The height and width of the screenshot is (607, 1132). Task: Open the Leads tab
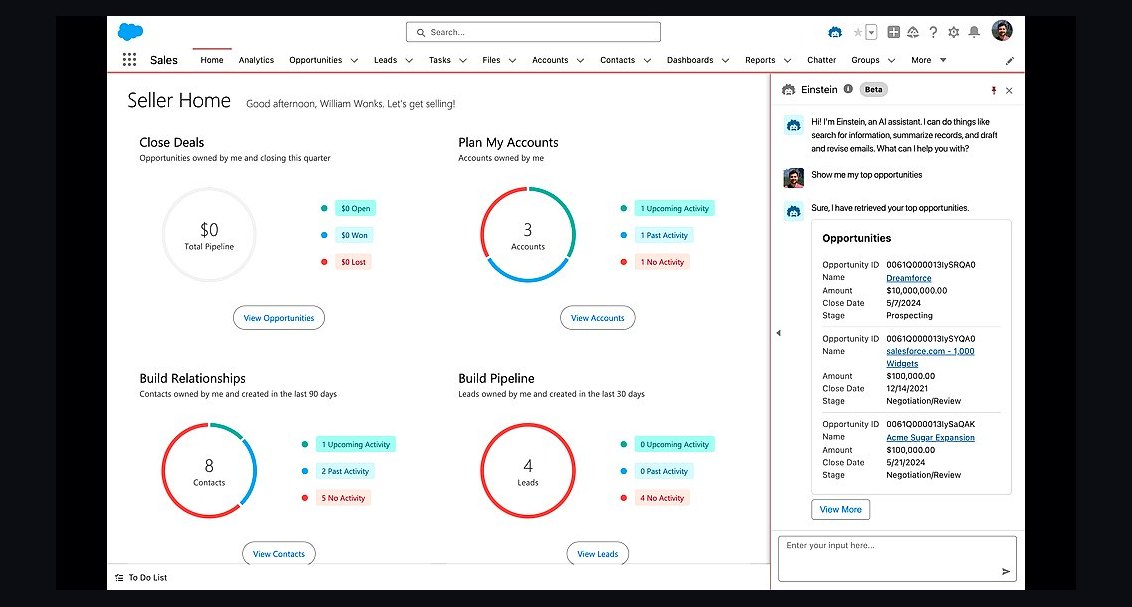[x=386, y=60]
